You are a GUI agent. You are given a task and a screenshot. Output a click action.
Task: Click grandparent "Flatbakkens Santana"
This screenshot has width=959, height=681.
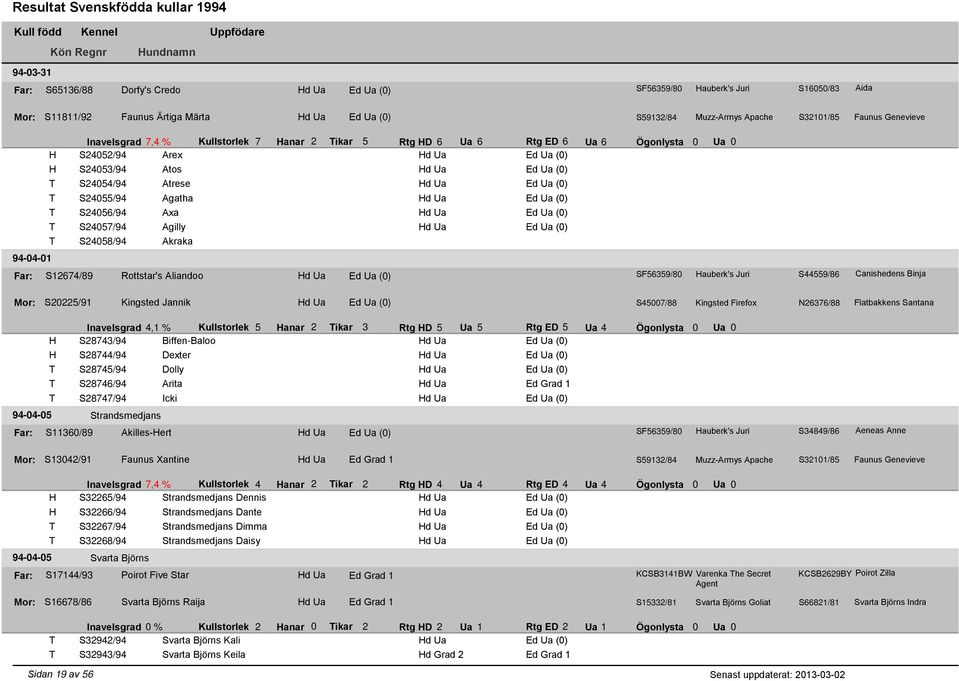pyautogui.click(x=894, y=302)
